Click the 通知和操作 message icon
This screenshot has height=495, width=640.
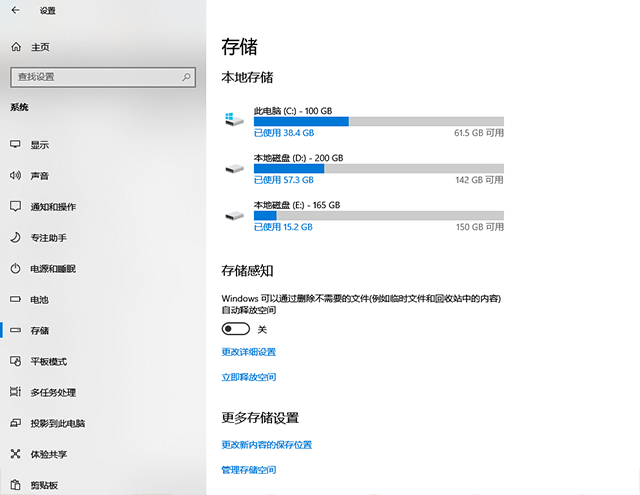(16, 206)
